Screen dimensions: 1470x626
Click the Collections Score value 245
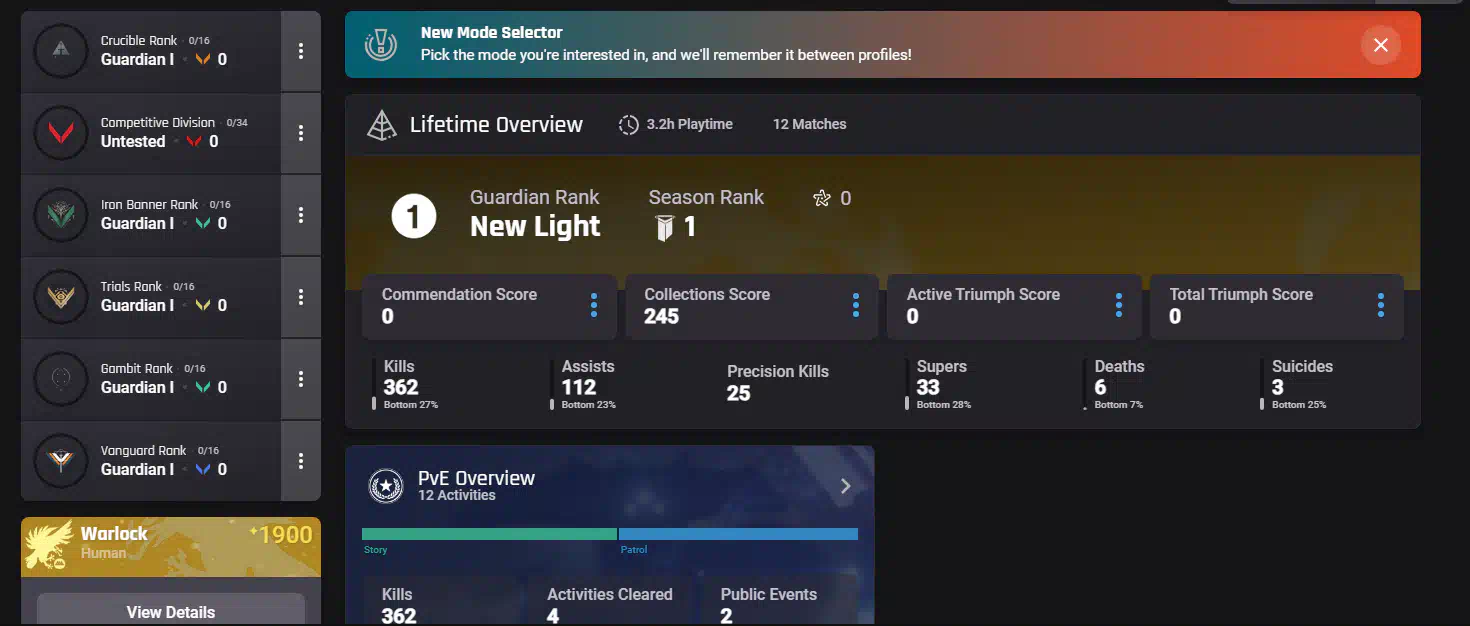point(661,317)
